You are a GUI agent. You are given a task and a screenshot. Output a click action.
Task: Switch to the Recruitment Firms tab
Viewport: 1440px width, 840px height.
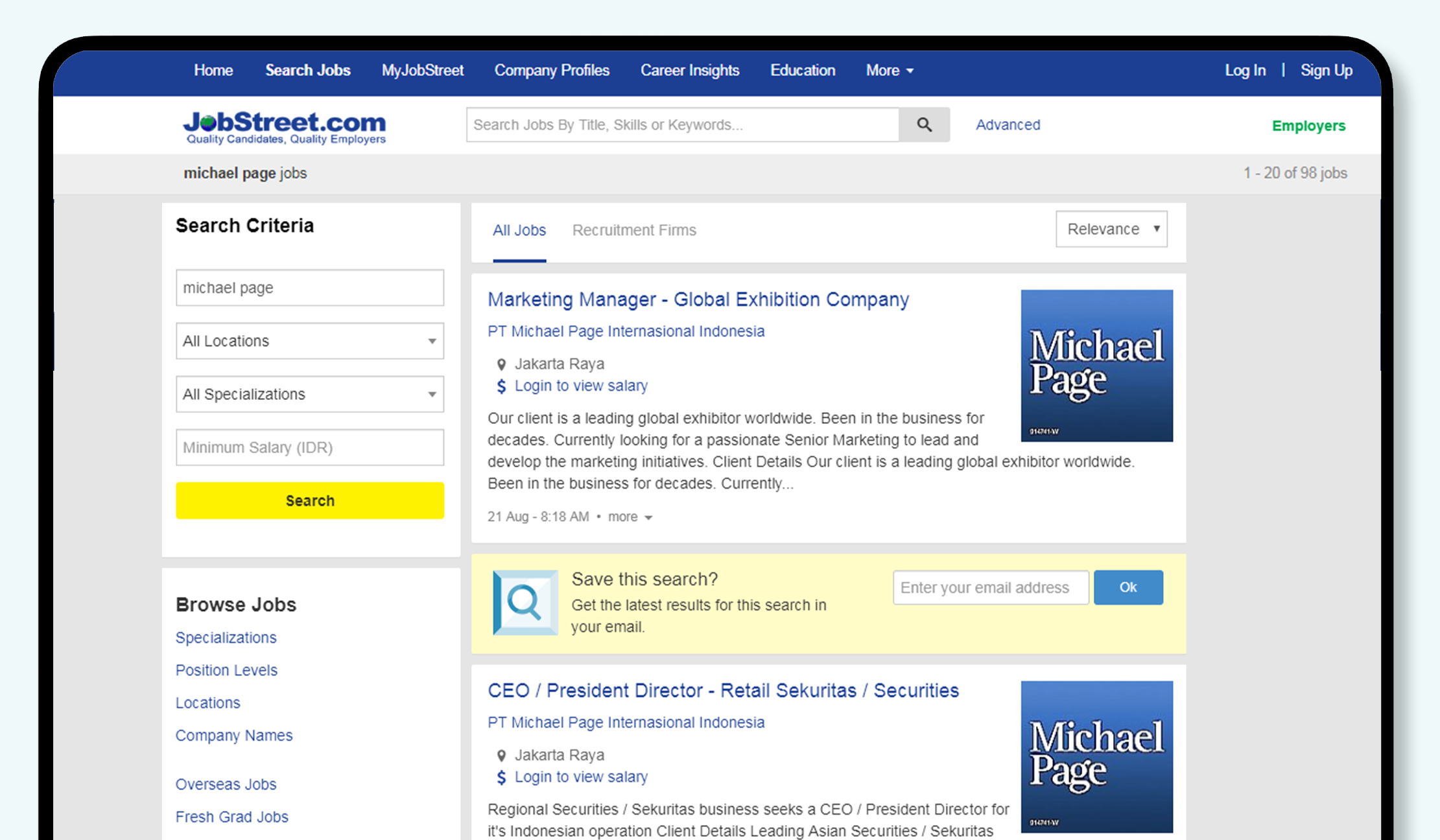pos(634,230)
